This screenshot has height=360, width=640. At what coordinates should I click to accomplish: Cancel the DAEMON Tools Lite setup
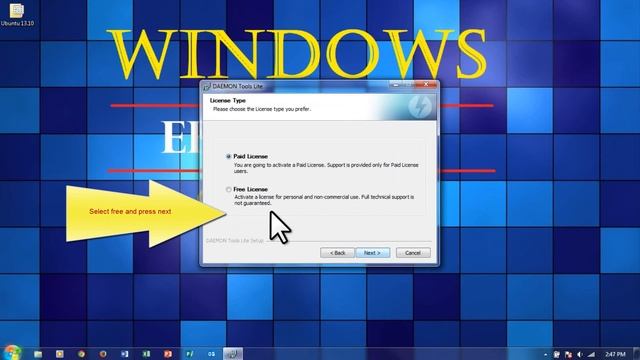[413, 253]
